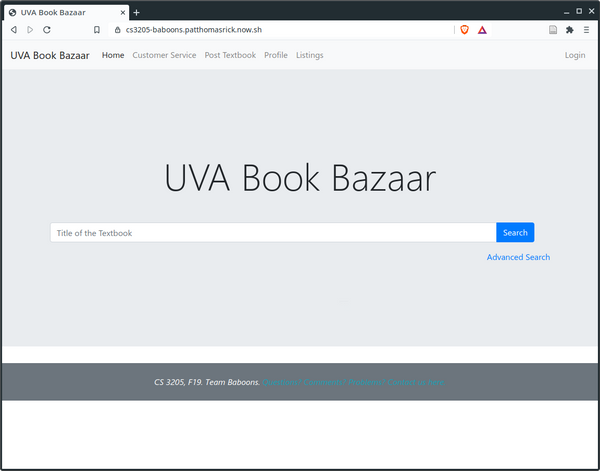
Task: Click the browser forward arrow
Action: pyautogui.click(x=30, y=30)
